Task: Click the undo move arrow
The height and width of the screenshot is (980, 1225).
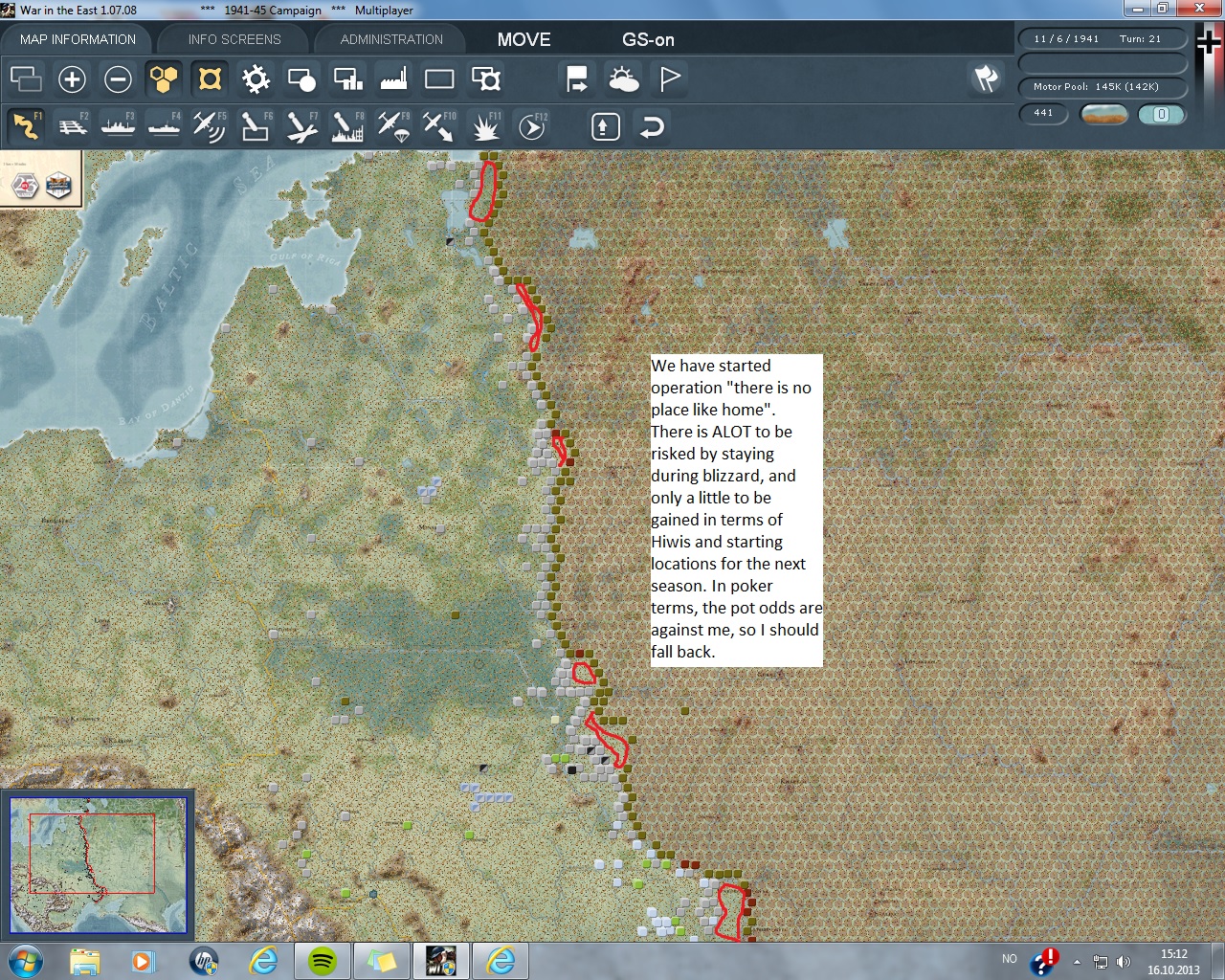Action: [652, 126]
